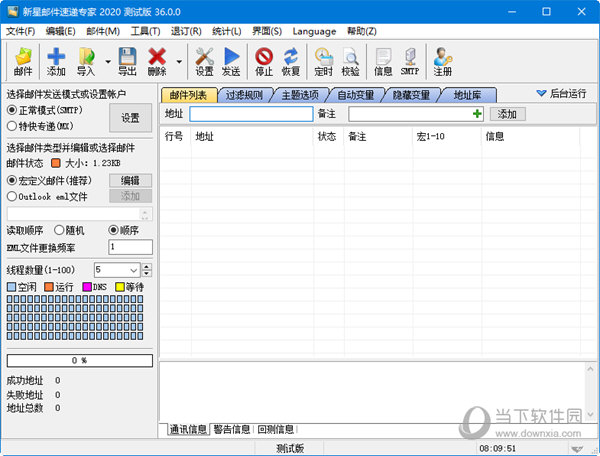The height and width of the screenshot is (456, 600).
Task: Open the 编辑(E) menu
Action: click(60, 31)
